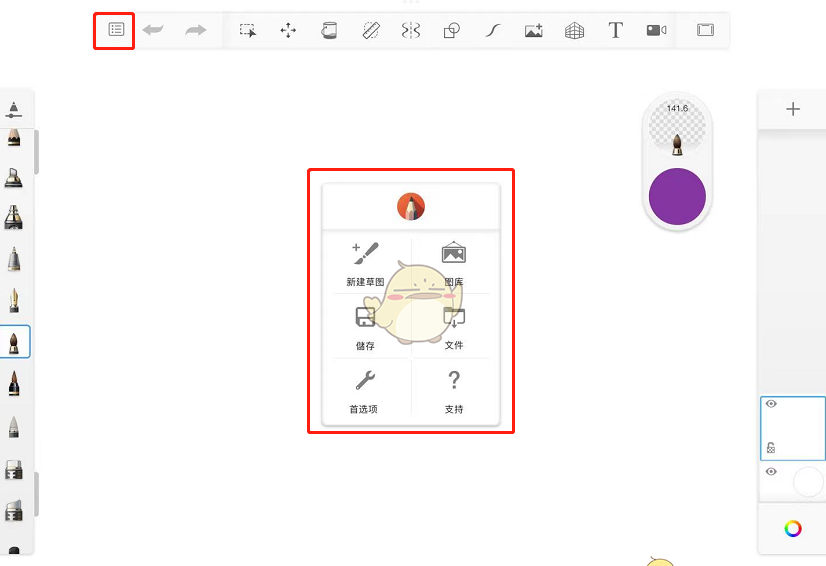Screen dimensions: 826x566
Task: Pick the slanted-top eraser brush
Action: click(x=14, y=510)
